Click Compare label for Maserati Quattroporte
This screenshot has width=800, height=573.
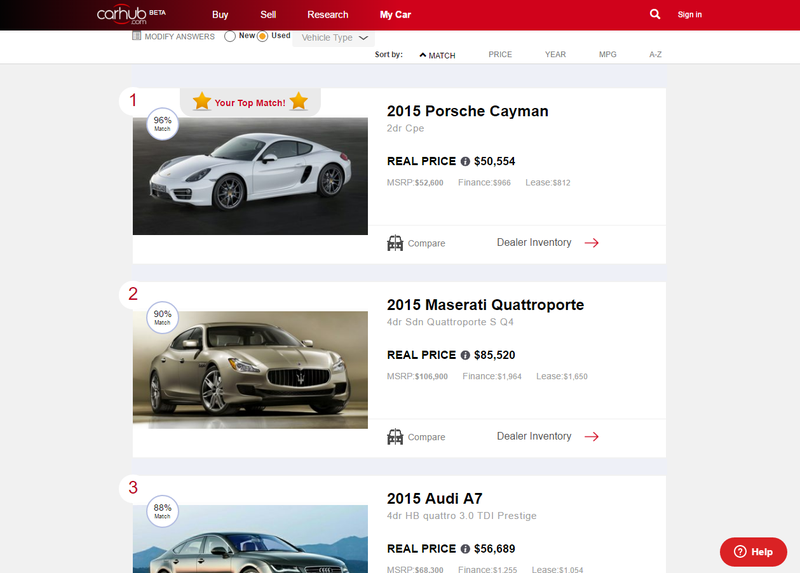(426, 437)
